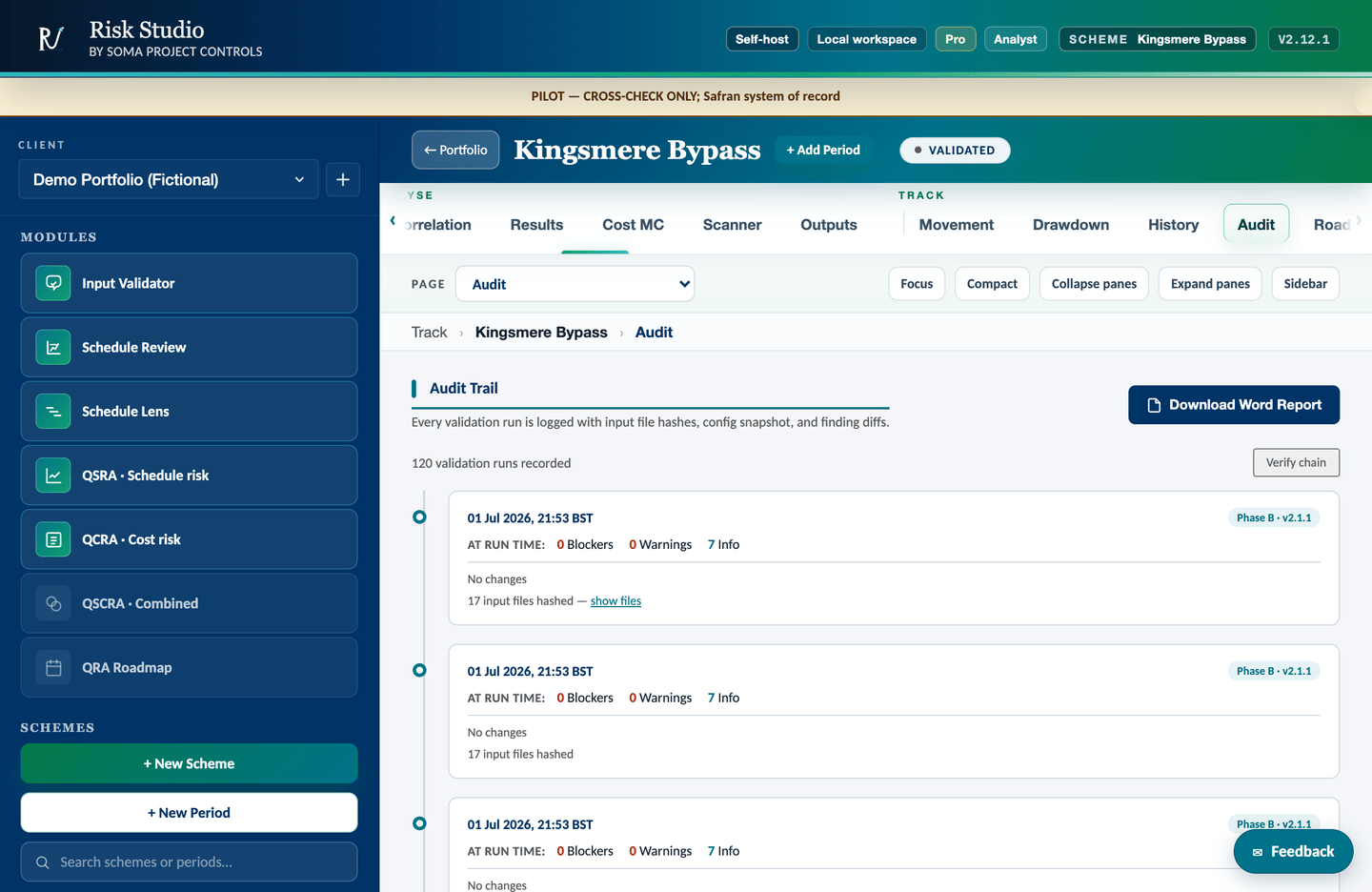Viewport: 1372px width, 892px height.
Task: Switch to the Results tab
Action: pyautogui.click(x=536, y=225)
